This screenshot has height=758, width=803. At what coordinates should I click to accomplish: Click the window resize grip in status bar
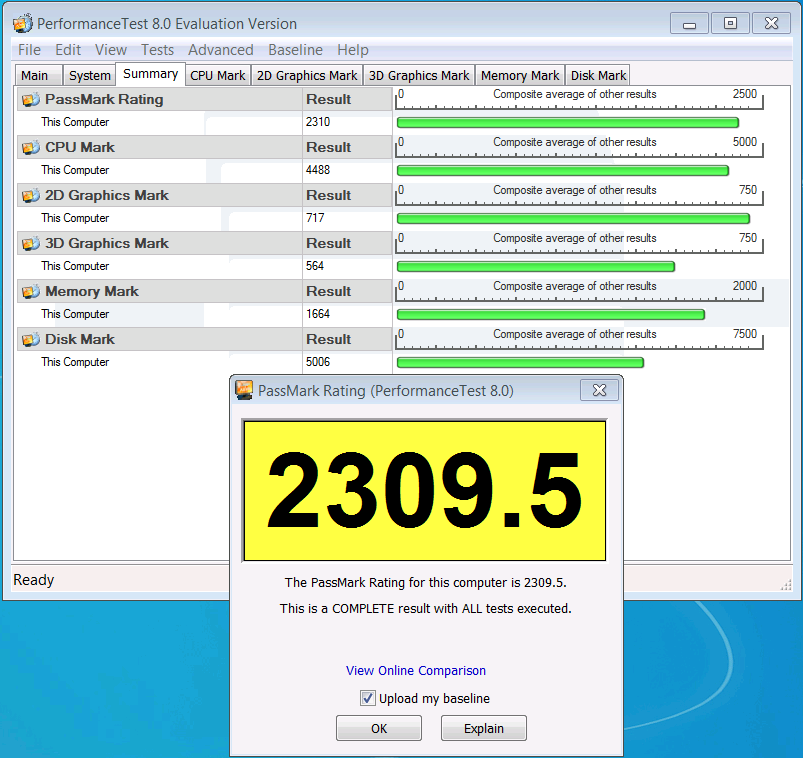pos(786,585)
